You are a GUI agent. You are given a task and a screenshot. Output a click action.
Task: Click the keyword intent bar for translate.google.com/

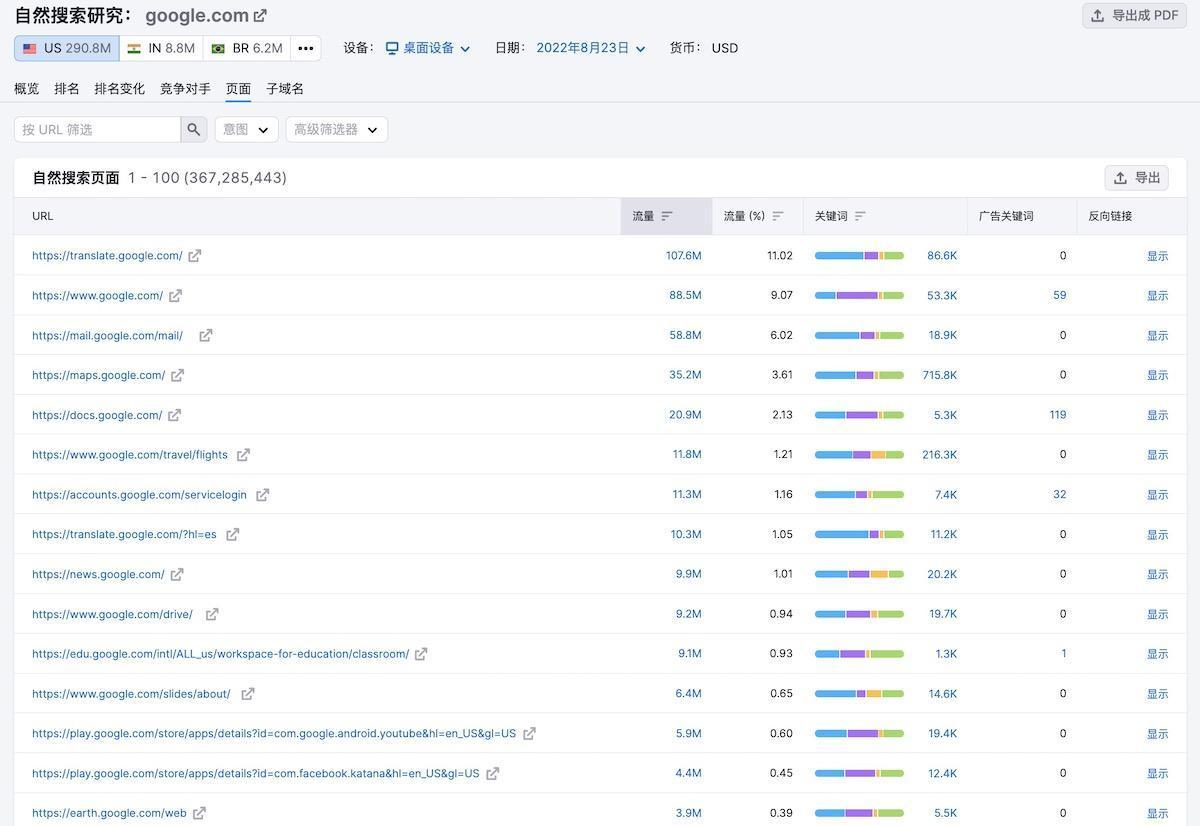859,256
